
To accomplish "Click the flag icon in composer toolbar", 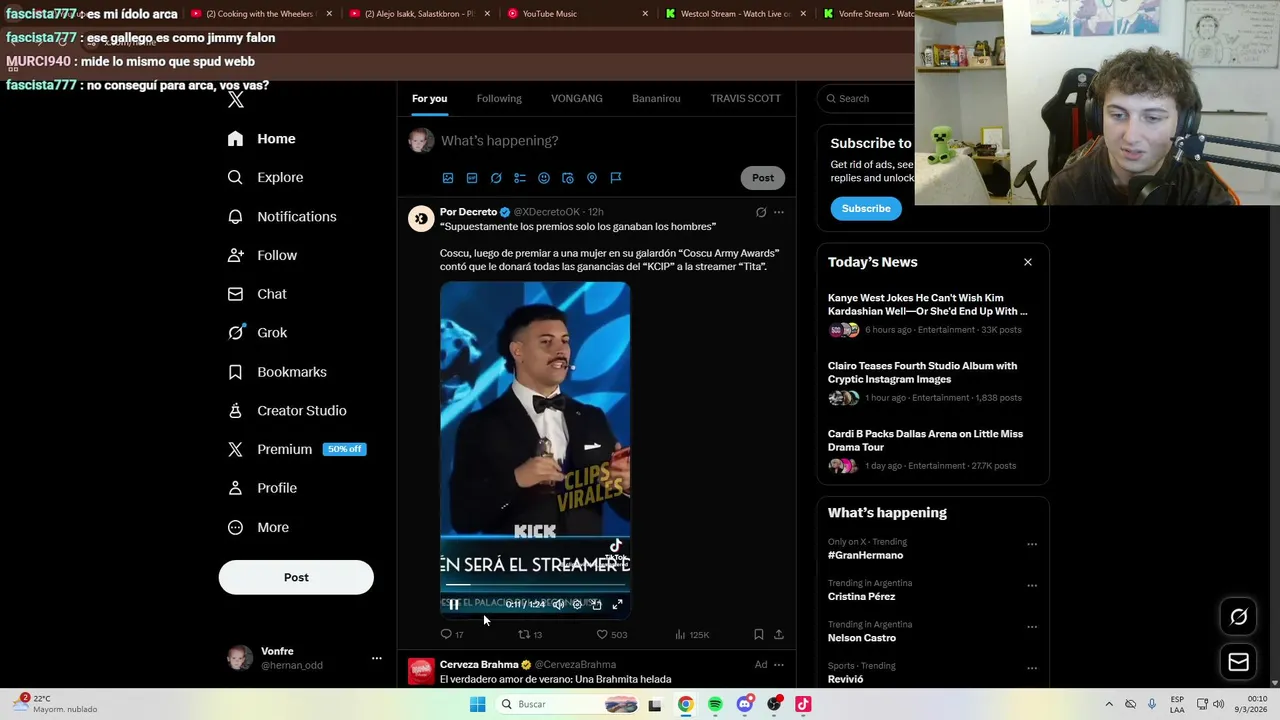I will coord(616,178).
